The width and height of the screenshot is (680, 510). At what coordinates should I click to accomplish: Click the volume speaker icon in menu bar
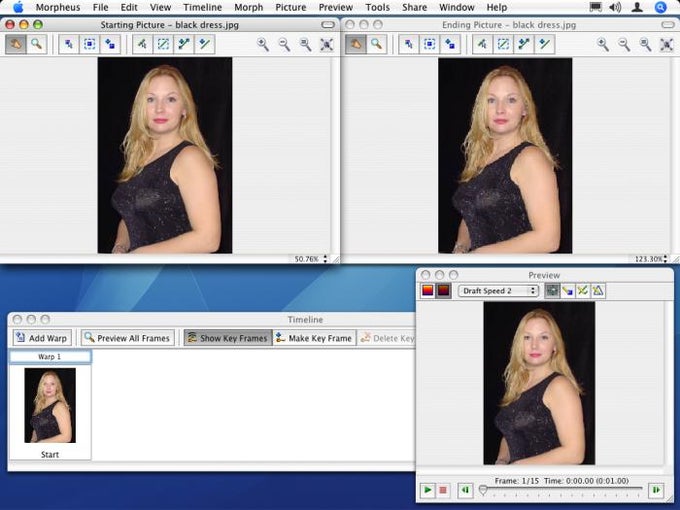point(615,7)
